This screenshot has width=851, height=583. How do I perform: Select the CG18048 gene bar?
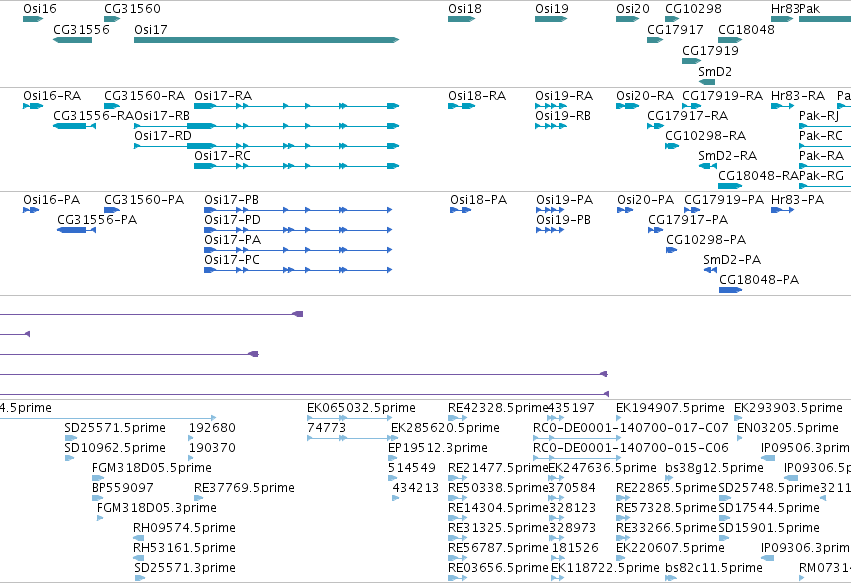730,40
